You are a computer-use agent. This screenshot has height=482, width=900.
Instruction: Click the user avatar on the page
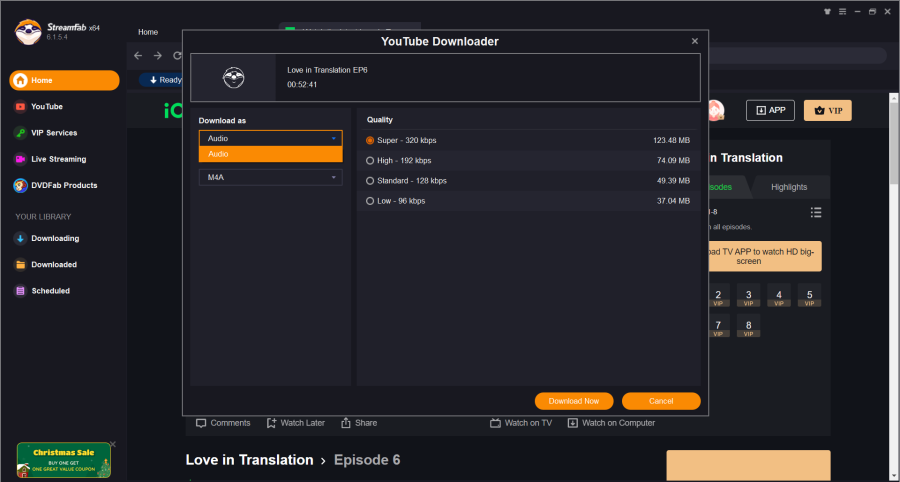click(715, 111)
